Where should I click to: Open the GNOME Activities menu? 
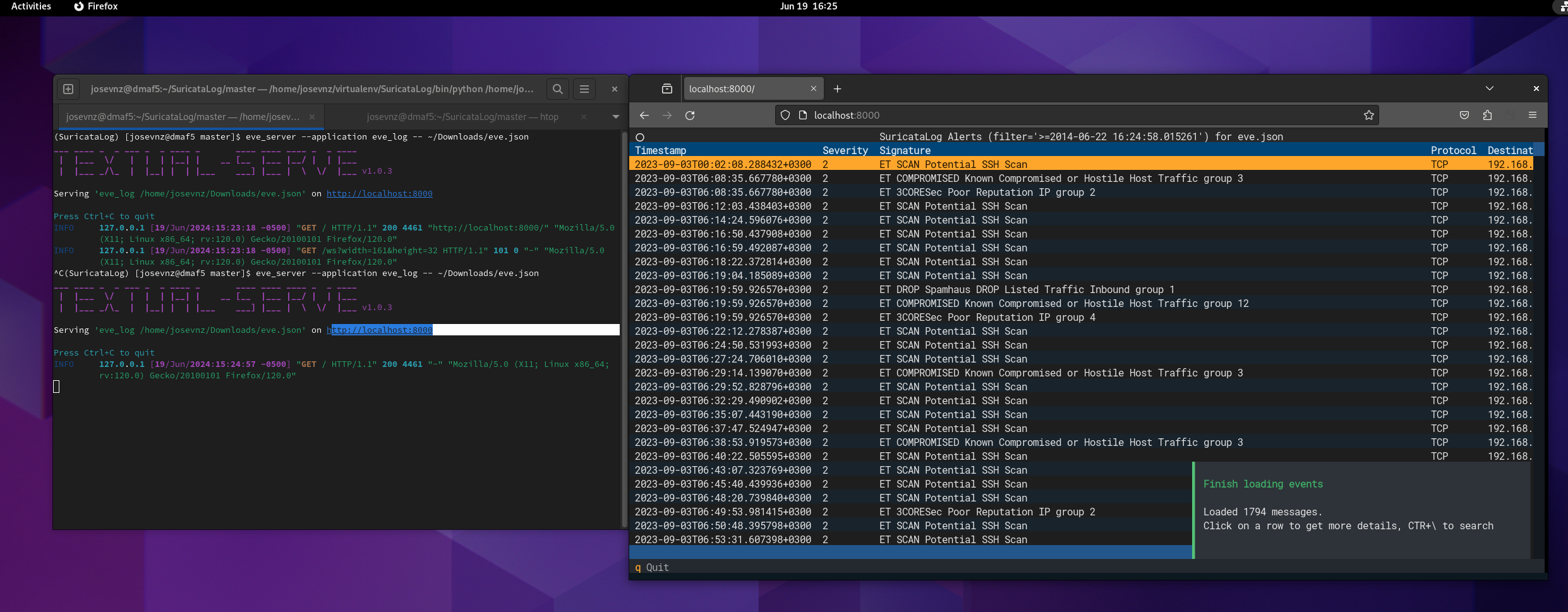click(30, 6)
